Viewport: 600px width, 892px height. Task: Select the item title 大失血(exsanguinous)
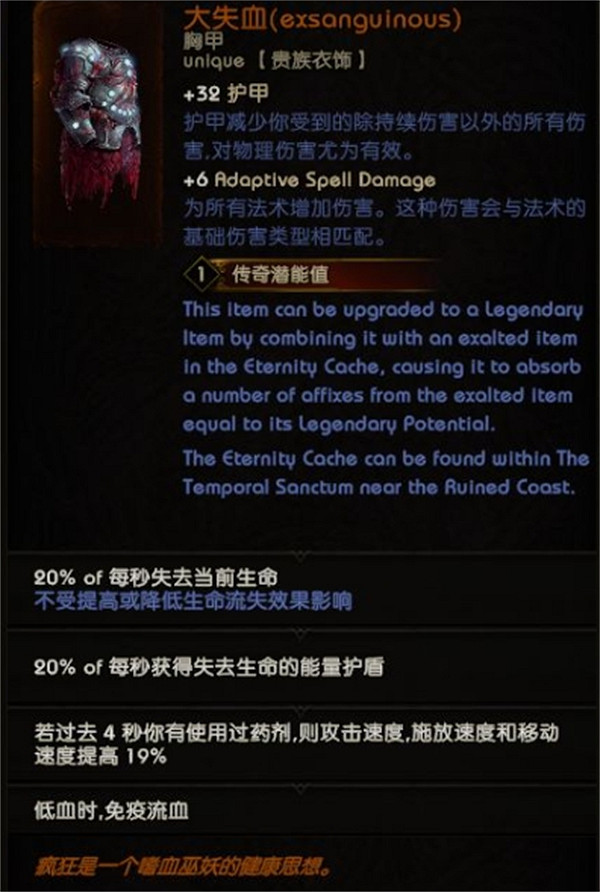(322, 19)
